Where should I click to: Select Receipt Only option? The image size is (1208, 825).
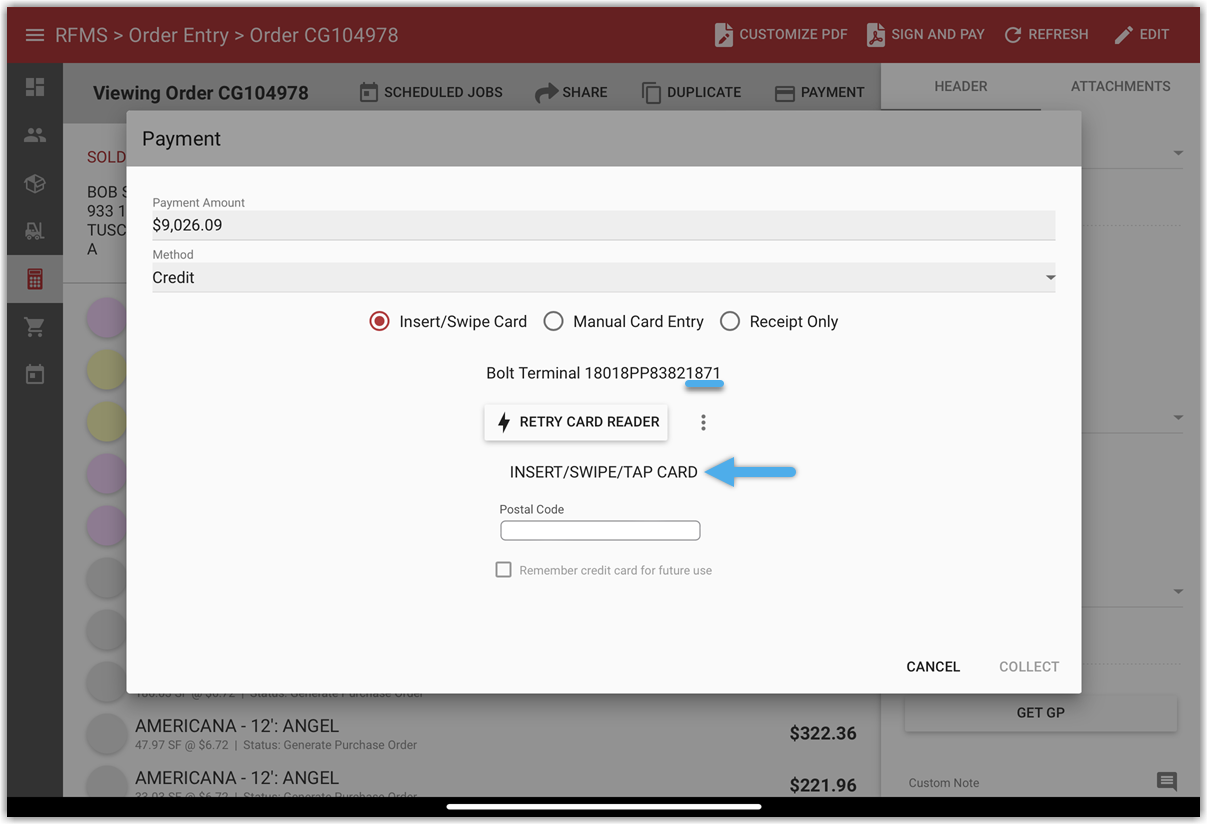click(779, 322)
